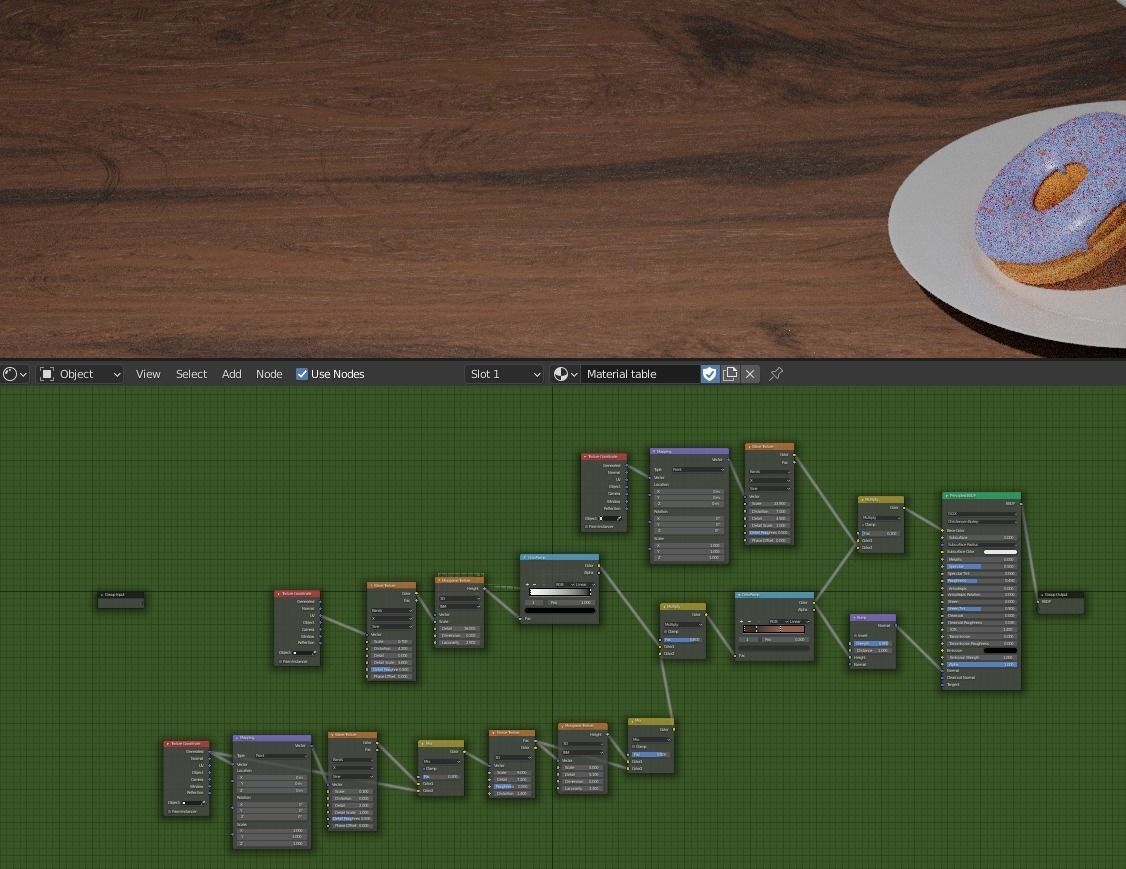Click eyedropper in middle Texture Coordinate node
The width and height of the screenshot is (1126, 869).
tap(313, 653)
